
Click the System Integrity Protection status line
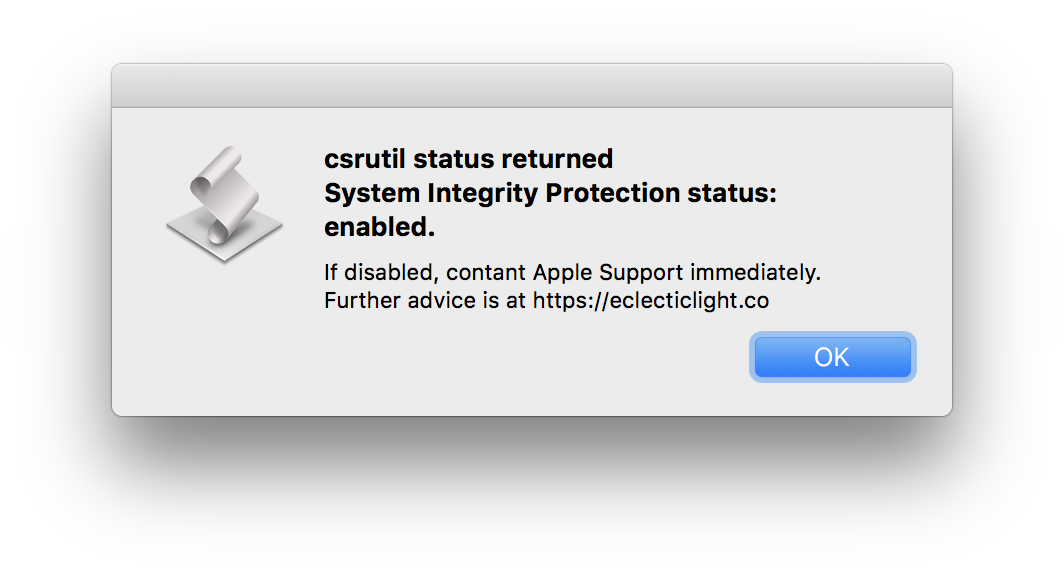[x=550, y=192]
